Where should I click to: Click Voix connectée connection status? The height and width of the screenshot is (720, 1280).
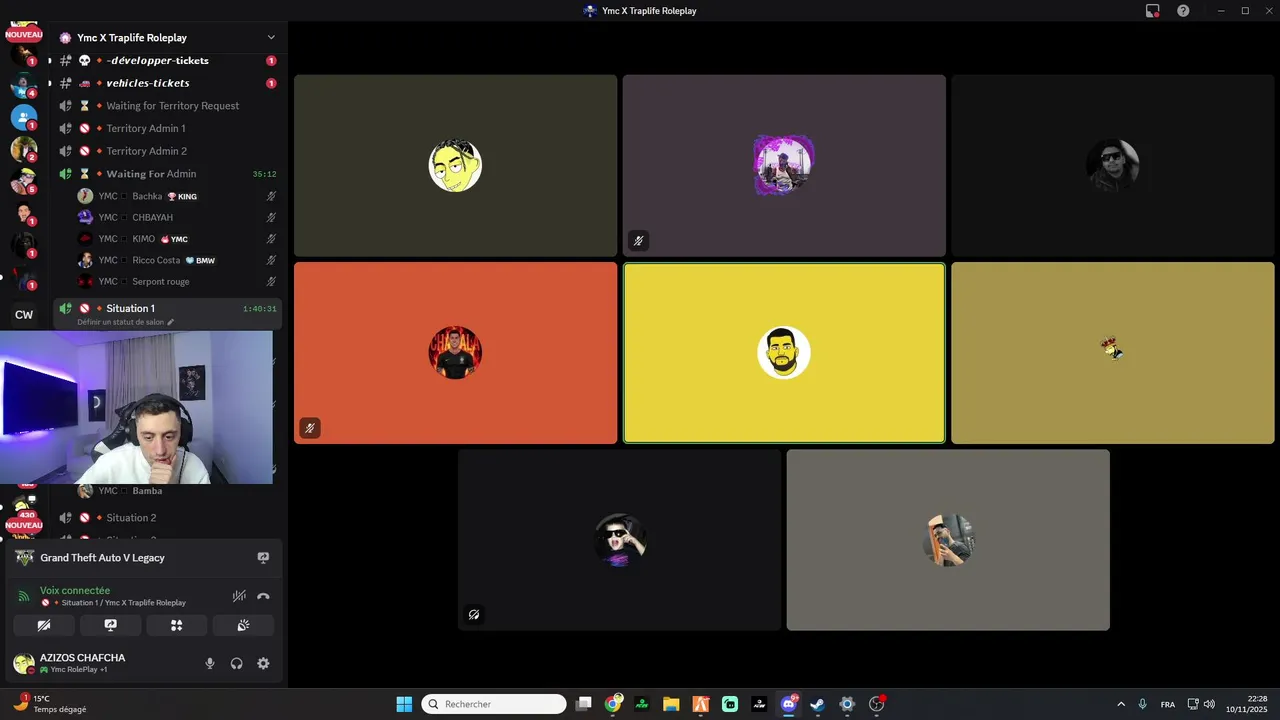[75, 590]
